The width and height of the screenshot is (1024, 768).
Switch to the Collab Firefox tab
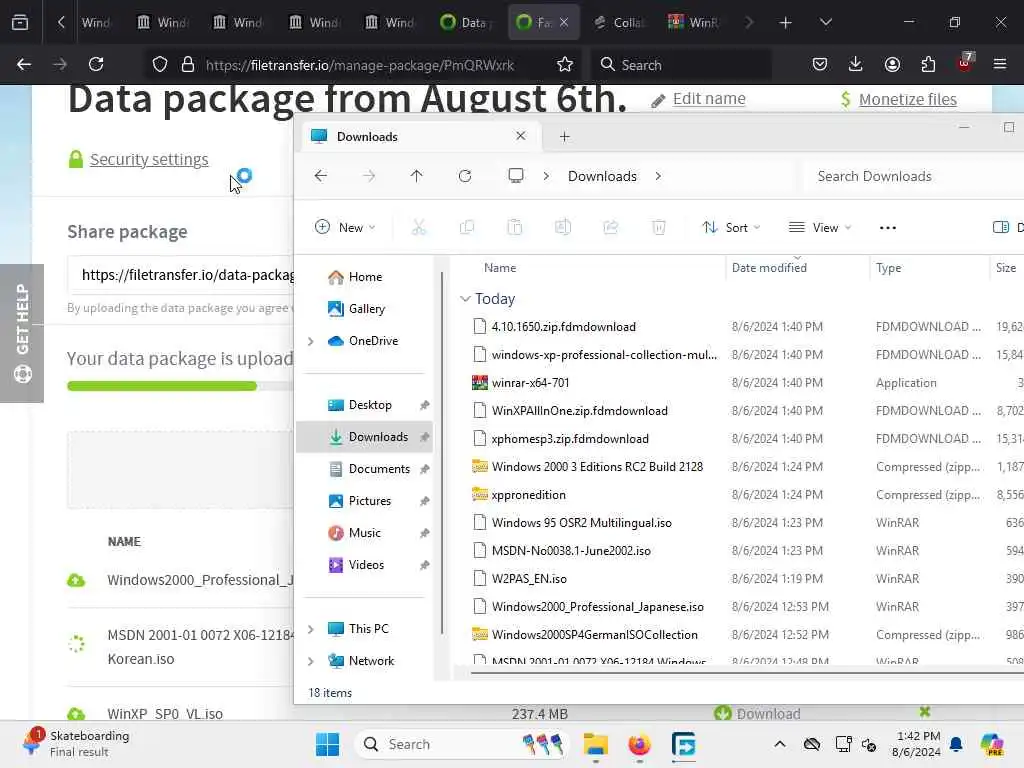tap(618, 22)
